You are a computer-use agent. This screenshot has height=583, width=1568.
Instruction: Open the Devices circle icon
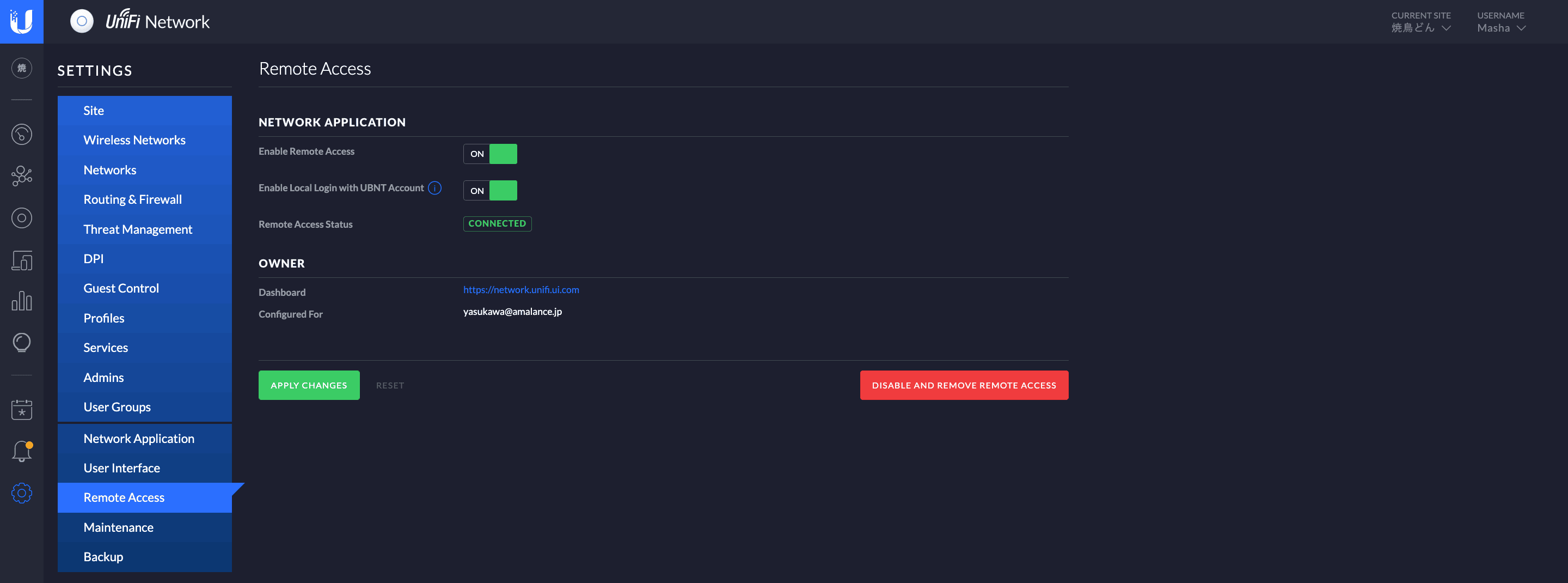pos(22,217)
